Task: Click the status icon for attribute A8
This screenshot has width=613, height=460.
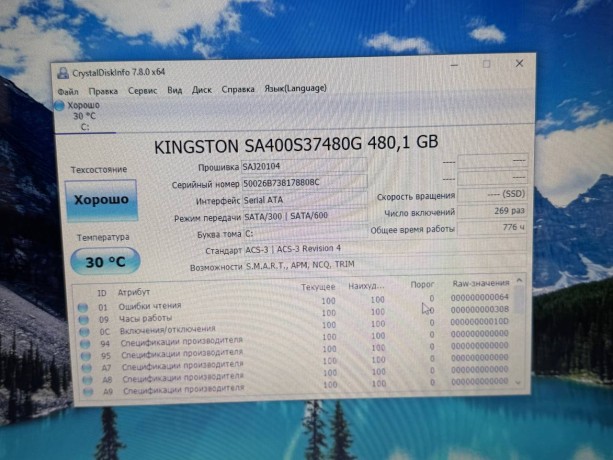Action: pos(87,379)
